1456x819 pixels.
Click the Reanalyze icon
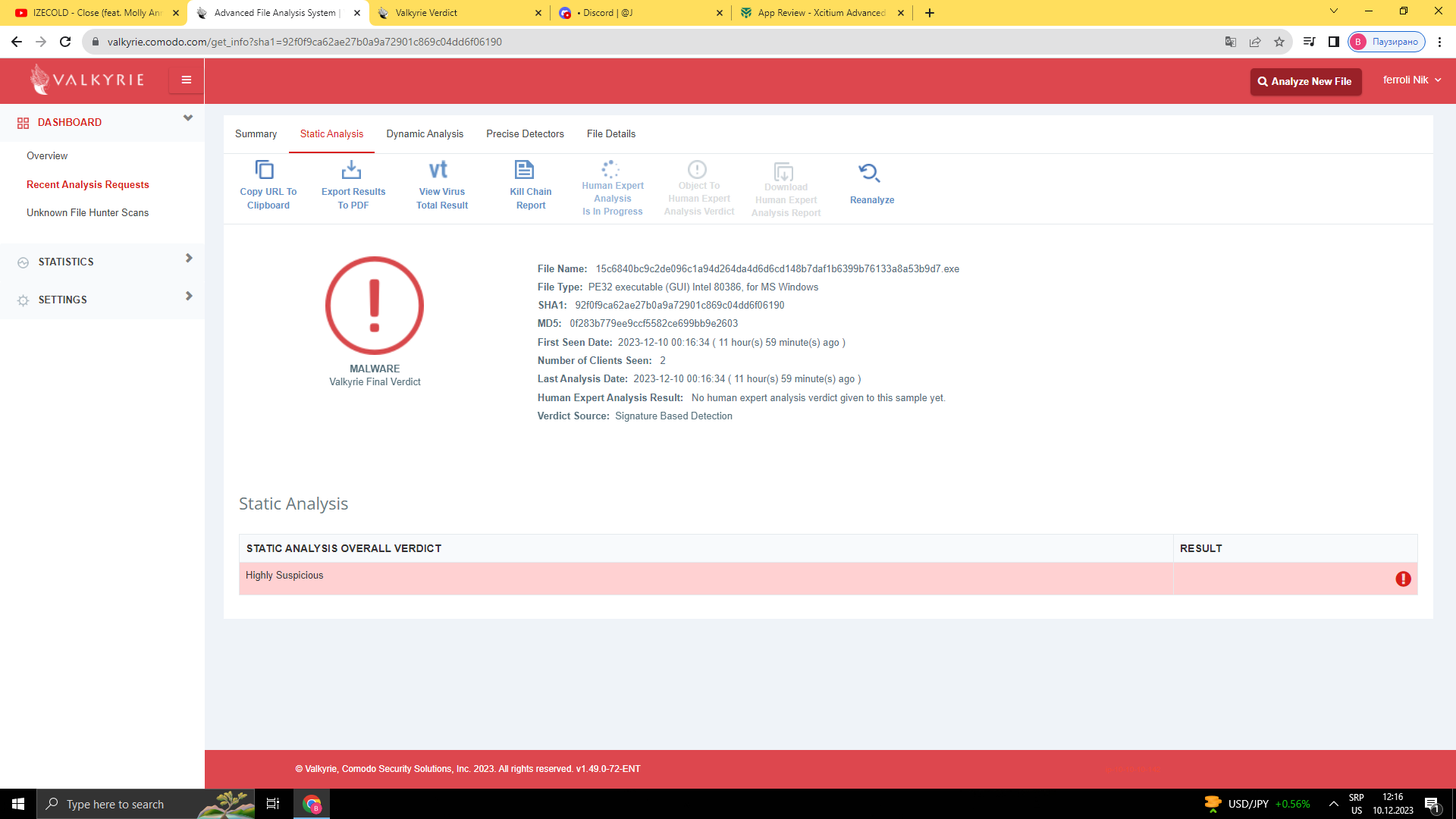click(x=869, y=174)
